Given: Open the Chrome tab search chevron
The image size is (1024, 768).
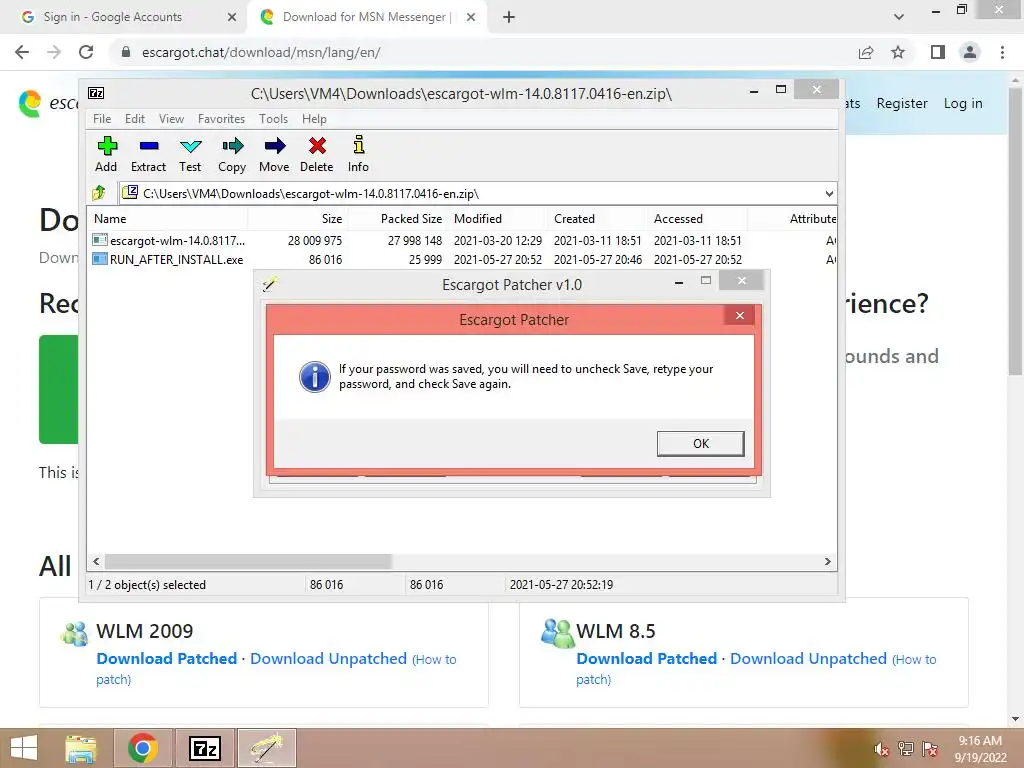Looking at the screenshot, I should pos(899,17).
